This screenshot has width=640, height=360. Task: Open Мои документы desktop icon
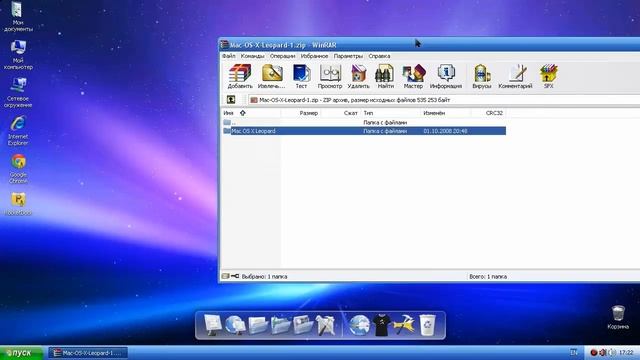[18, 17]
